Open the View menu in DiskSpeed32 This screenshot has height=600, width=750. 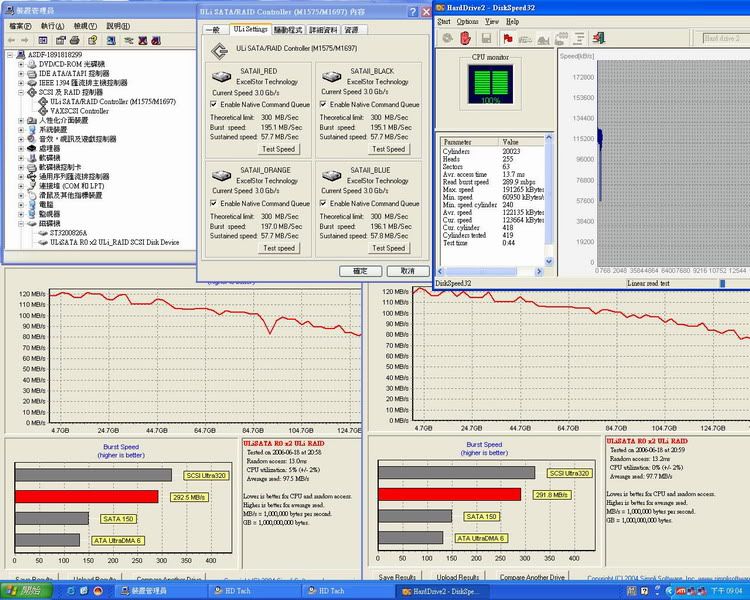point(492,22)
